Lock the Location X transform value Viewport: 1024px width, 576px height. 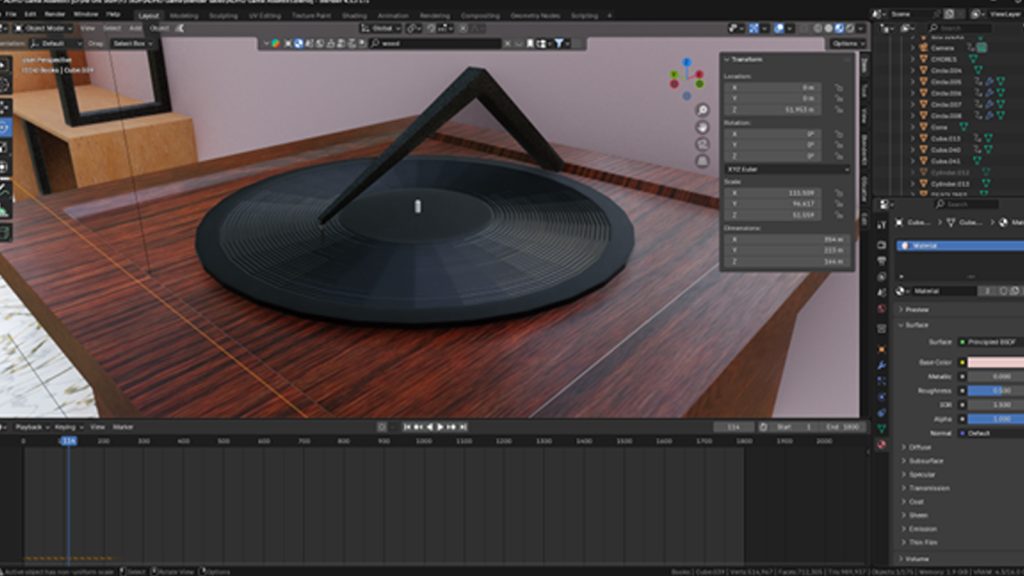point(838,88)
